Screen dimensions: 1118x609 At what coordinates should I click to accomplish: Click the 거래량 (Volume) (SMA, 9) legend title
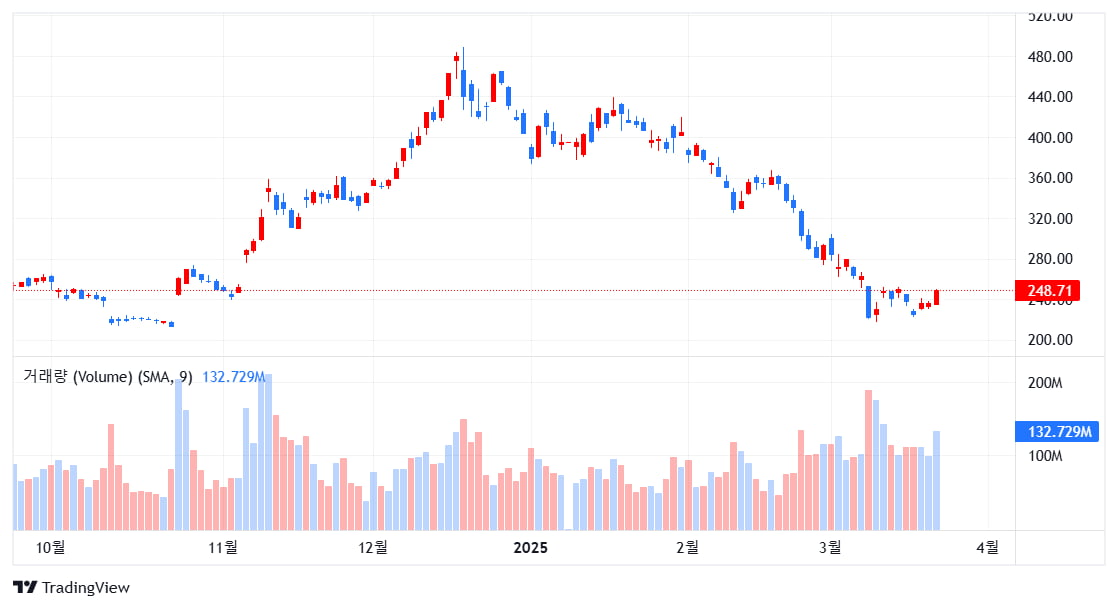click(108, 377)
